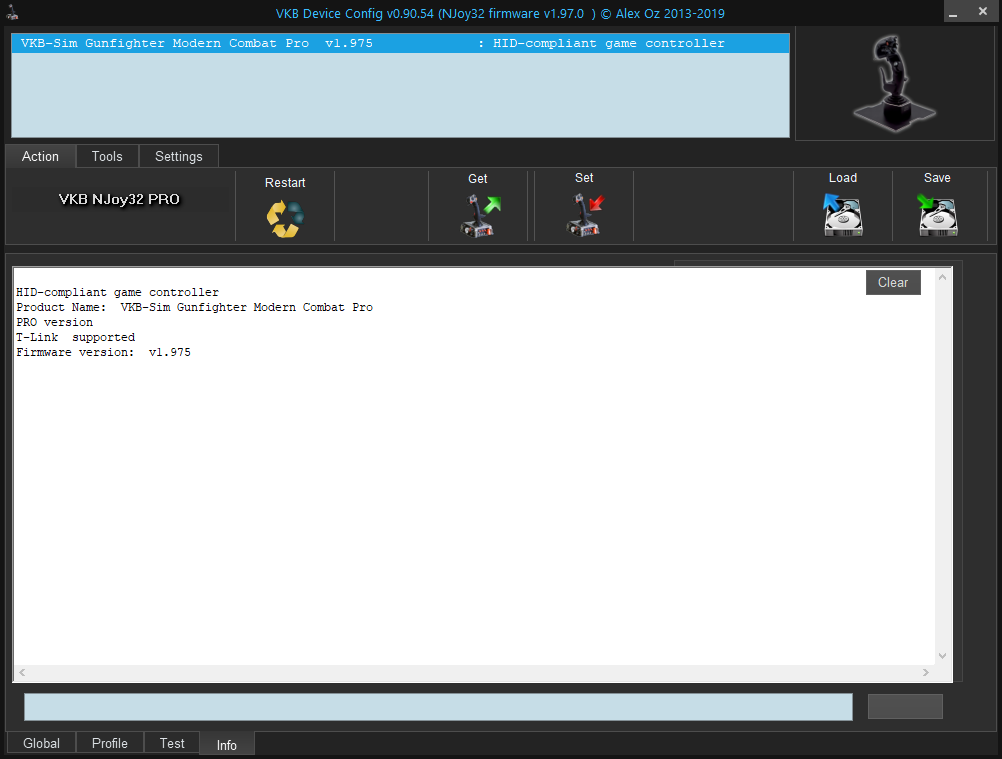Click the Get joystick icon with green arrow
This screenshot has height=759, width=1002.
point(479,216)
